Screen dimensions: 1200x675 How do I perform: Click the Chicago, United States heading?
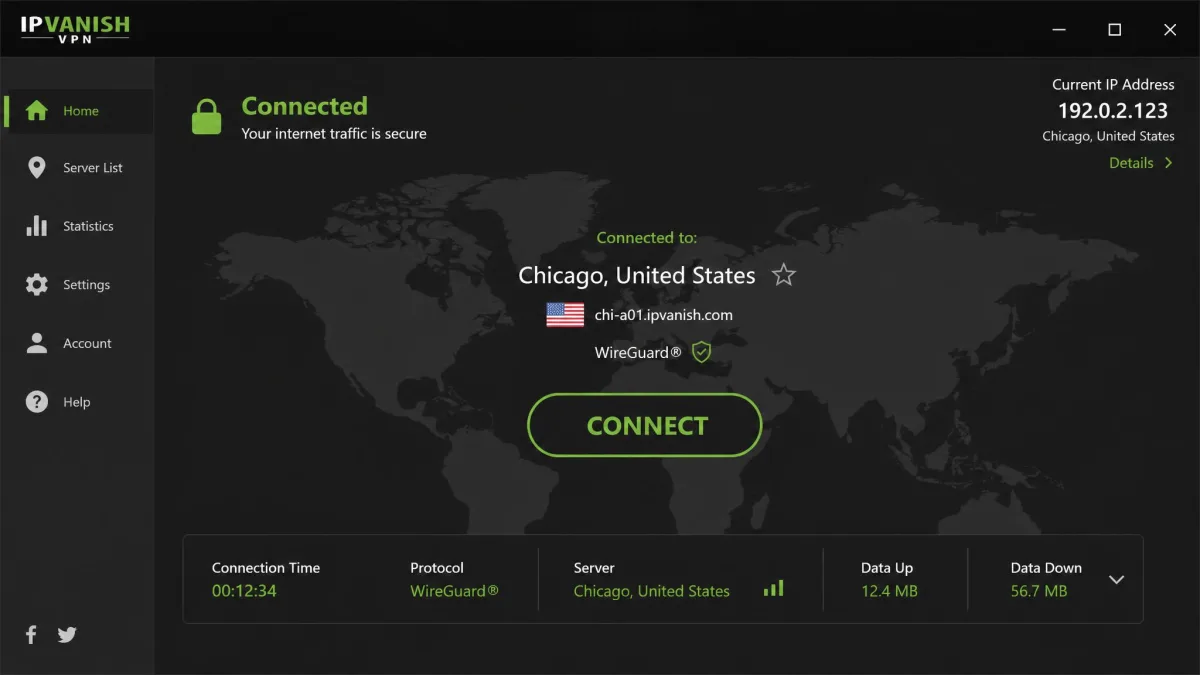point(637,275)
